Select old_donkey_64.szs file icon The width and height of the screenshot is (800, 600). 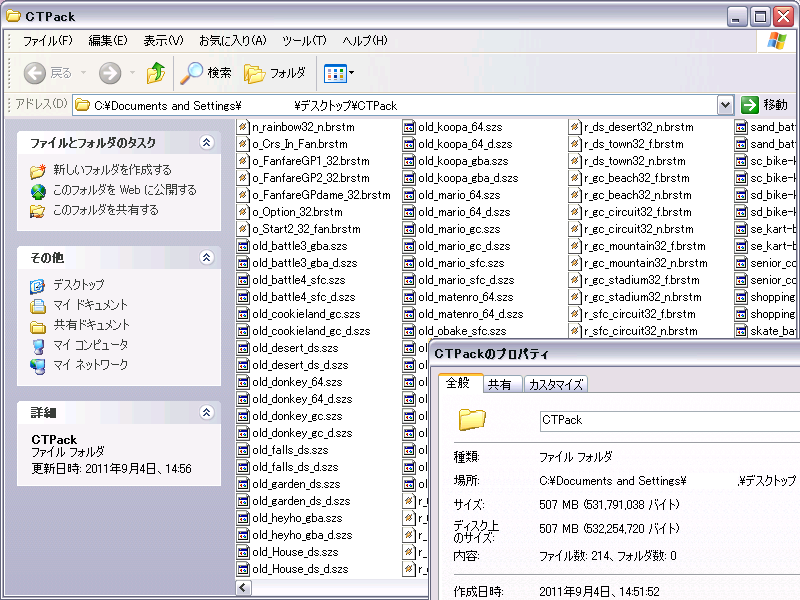243,382
